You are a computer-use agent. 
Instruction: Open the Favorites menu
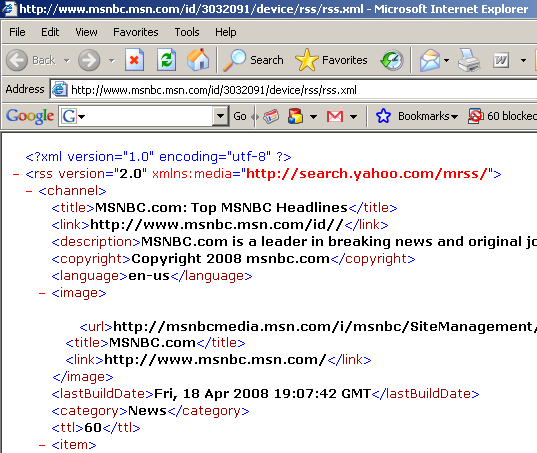point(136,32)
